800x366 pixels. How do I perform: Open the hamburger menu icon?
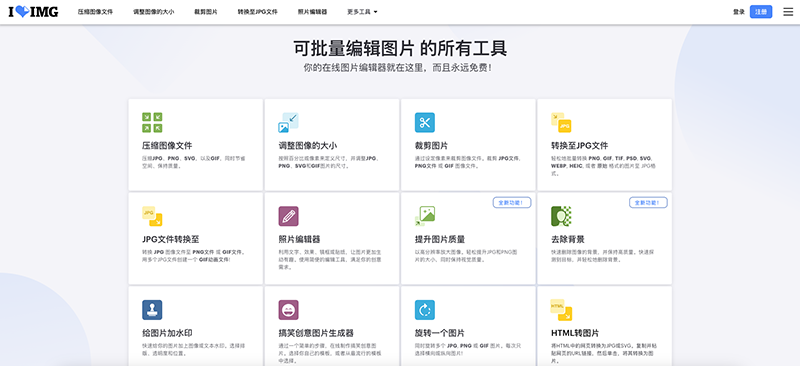[x=788, y=12]
